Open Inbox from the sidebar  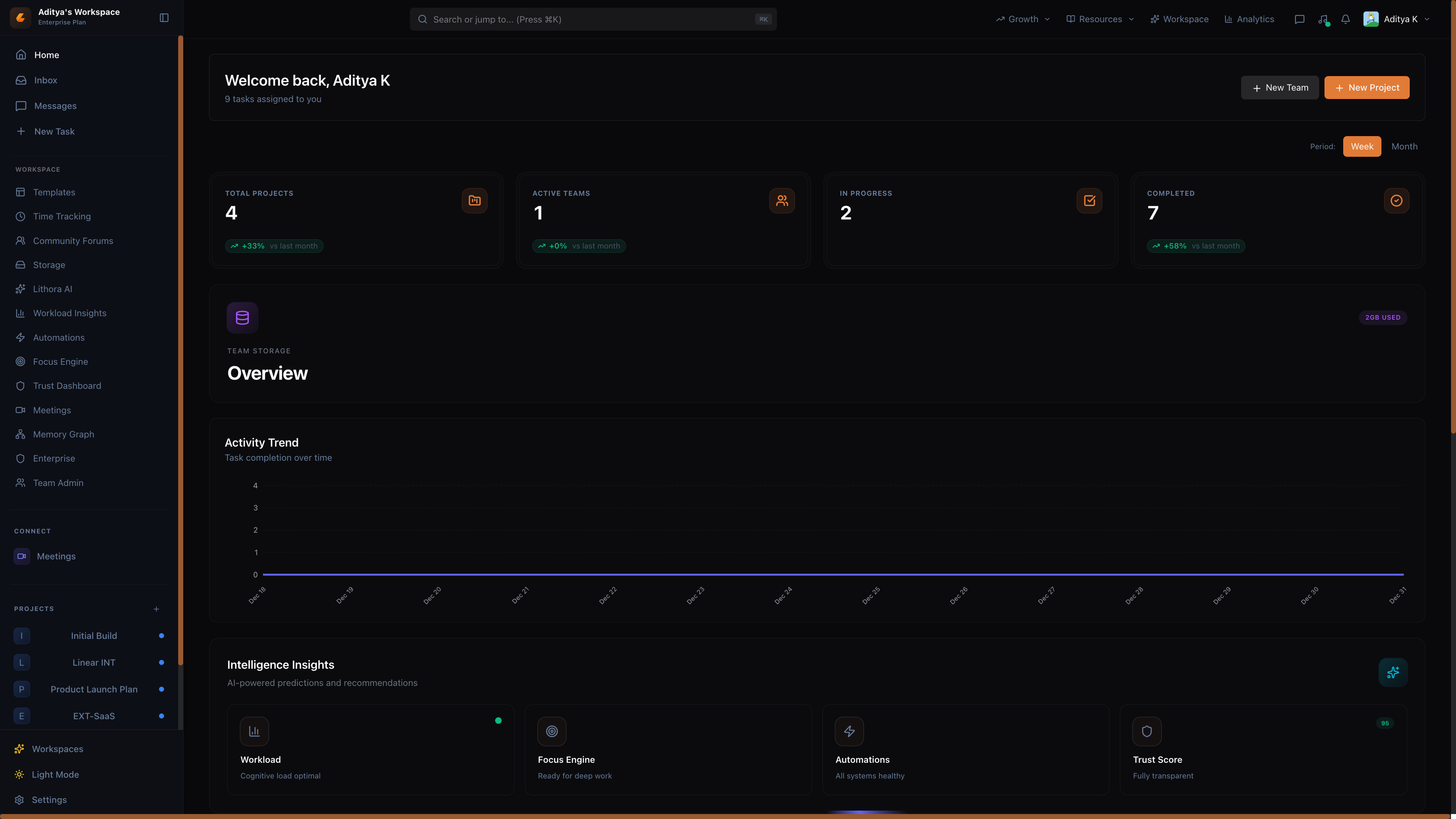(45, 80)
